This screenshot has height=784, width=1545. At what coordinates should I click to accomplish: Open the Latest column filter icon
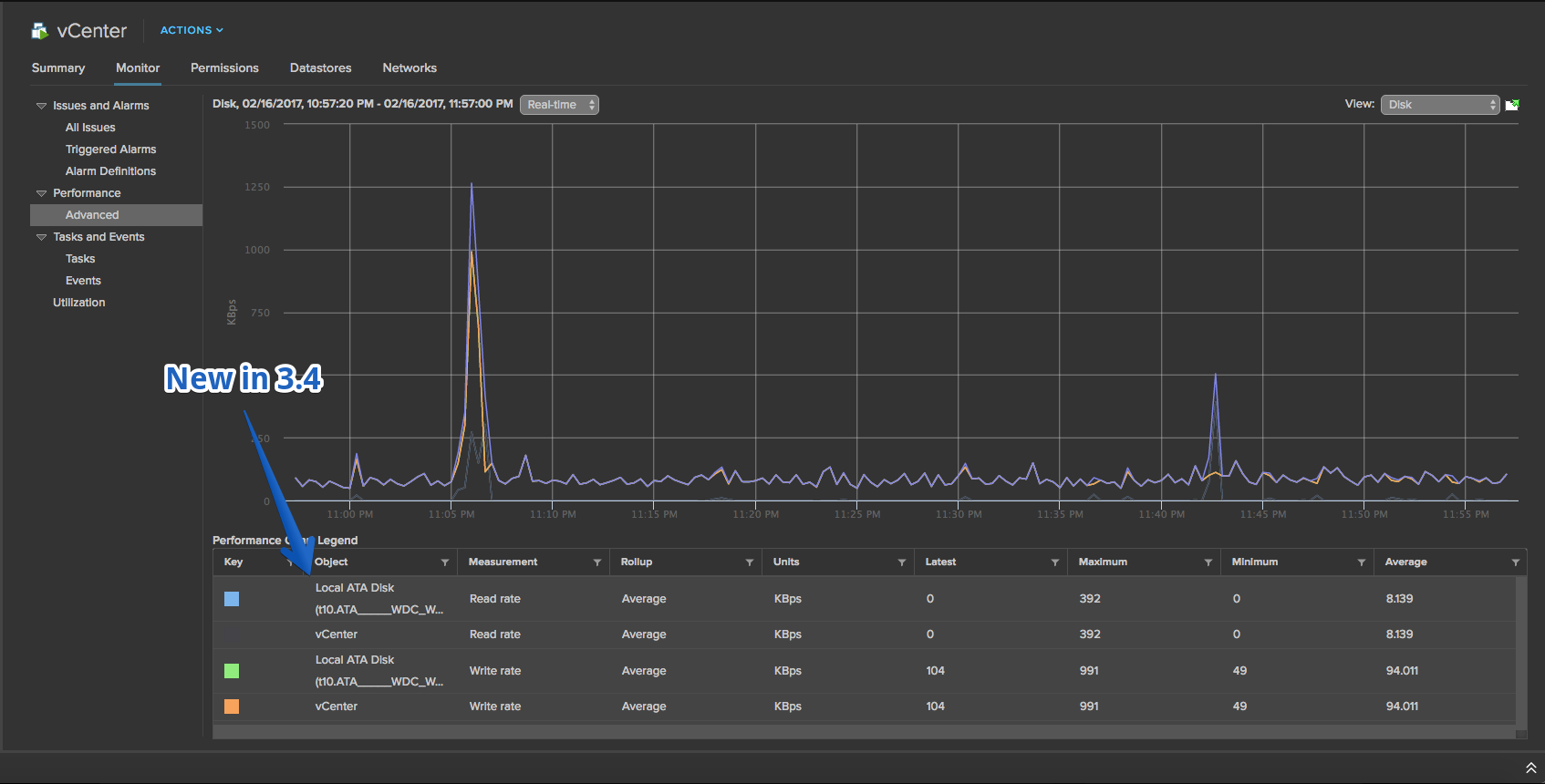pos(1055,562)
